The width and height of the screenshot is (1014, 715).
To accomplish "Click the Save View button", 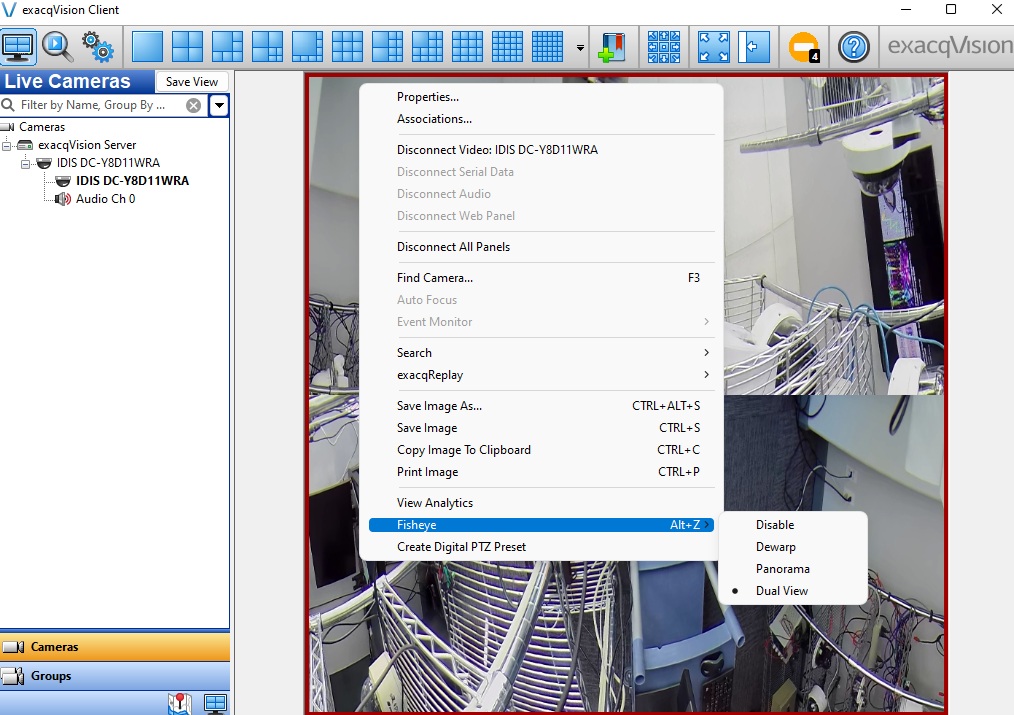I will pyautogui.click(x=192, y=81).
